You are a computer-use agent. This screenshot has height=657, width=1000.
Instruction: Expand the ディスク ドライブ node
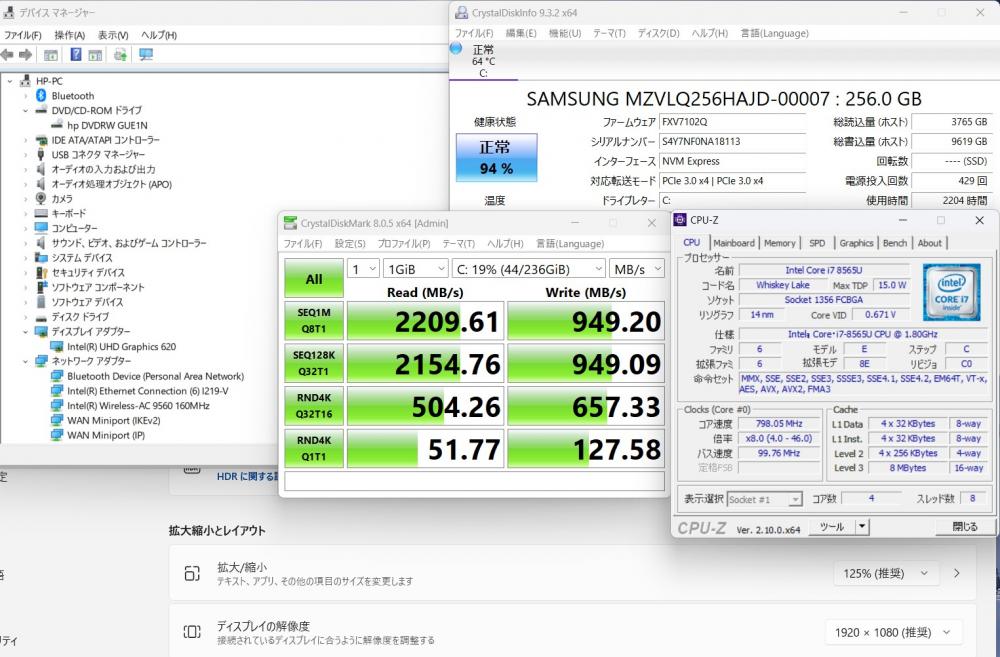[26, 317]
